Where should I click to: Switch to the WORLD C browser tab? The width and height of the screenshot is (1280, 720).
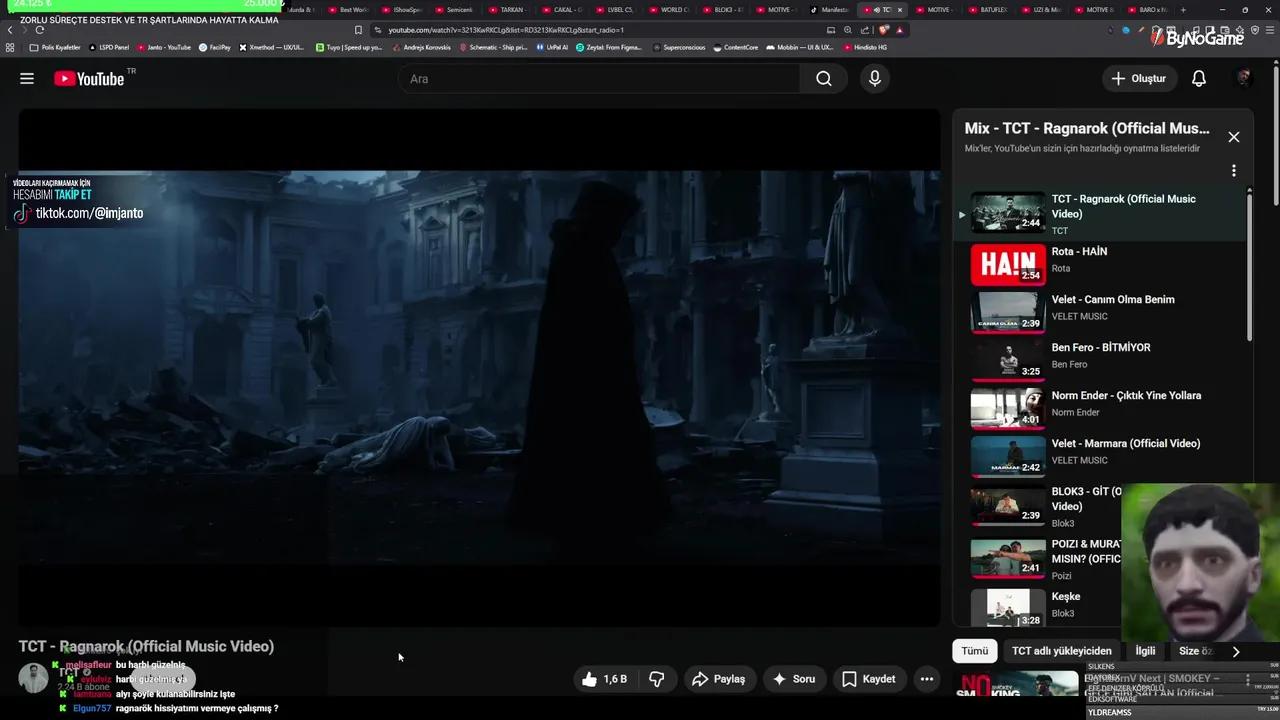668,10
